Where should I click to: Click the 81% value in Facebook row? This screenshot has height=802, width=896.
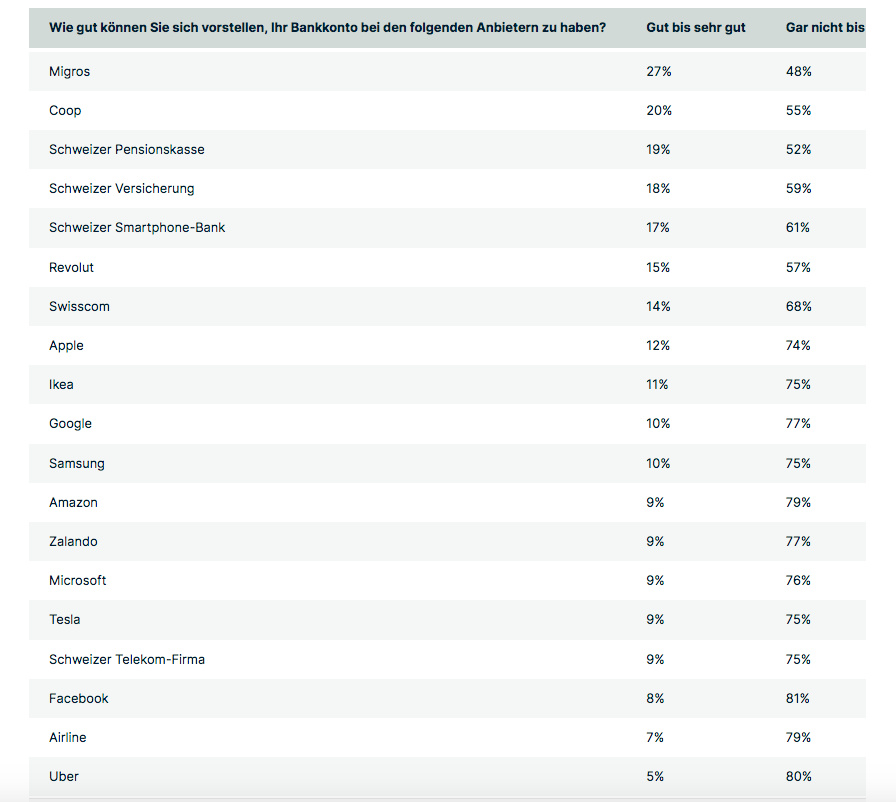798,699
